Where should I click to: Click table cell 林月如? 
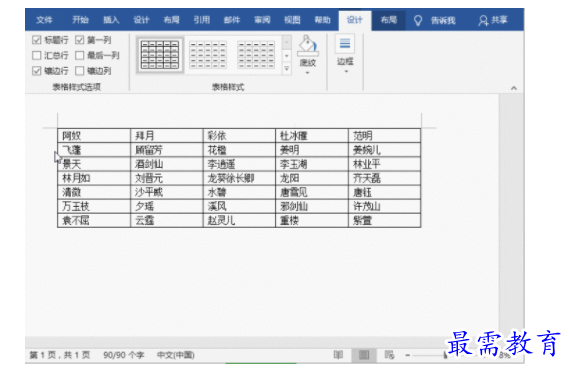(x=94, y=178)
